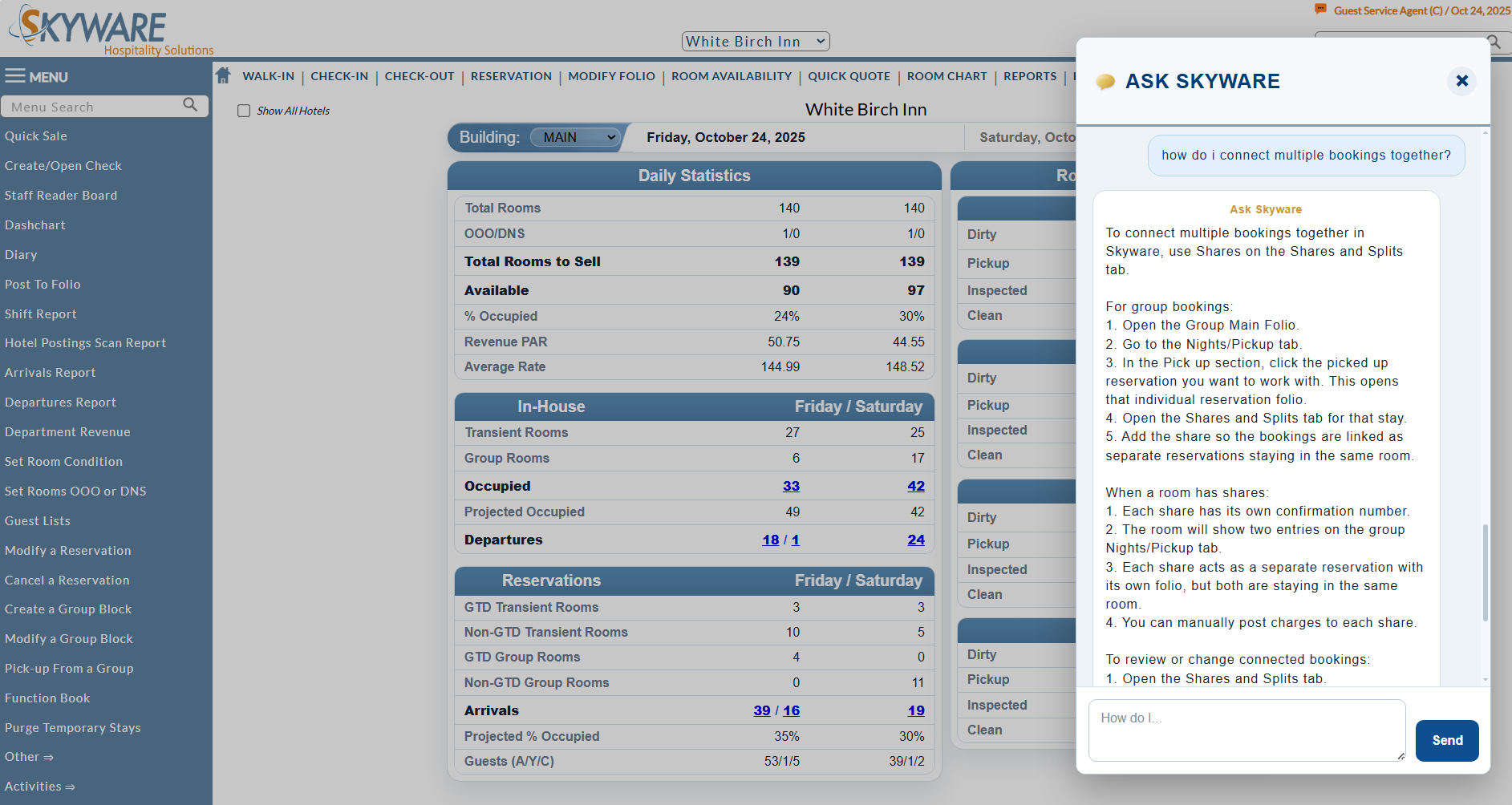The height and width of the screenshot is (805, 1512).
Task: Open Arrivals Report in sidebar
Action: tap(51, 373)
